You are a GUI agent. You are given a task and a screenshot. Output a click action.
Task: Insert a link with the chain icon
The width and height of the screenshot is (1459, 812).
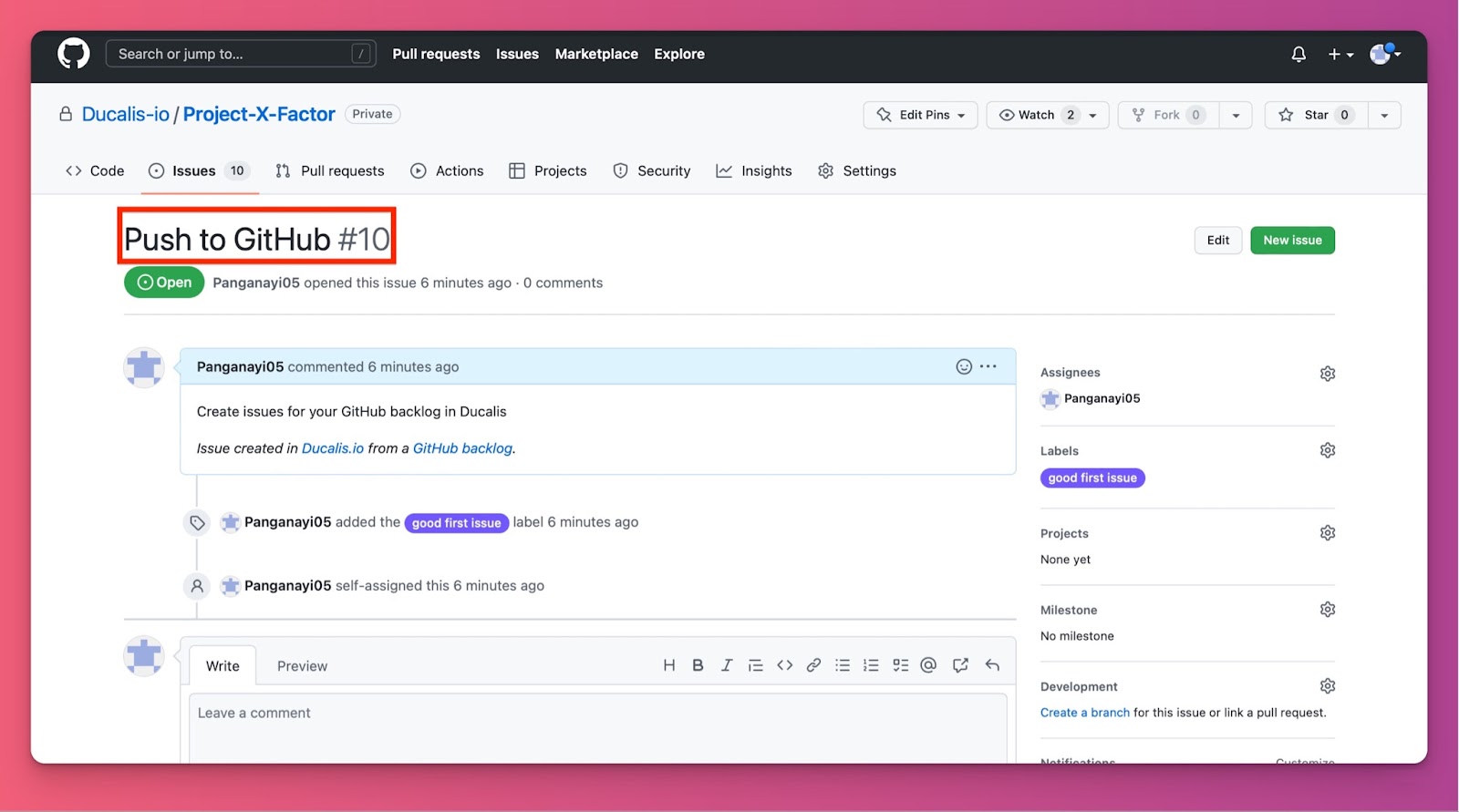(813, 665)
